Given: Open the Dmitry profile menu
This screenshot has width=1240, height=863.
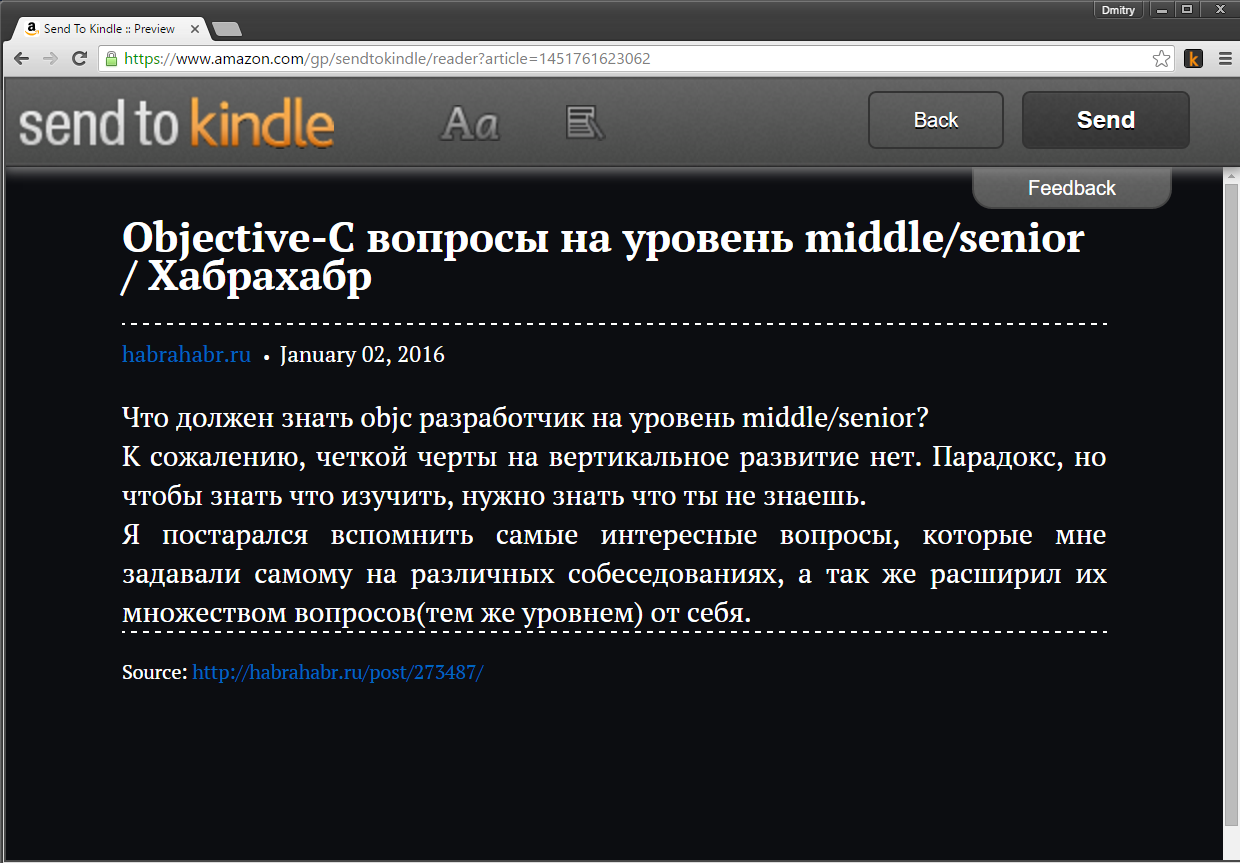Looking at the screenshot, I should click(x=1118, y=10).
